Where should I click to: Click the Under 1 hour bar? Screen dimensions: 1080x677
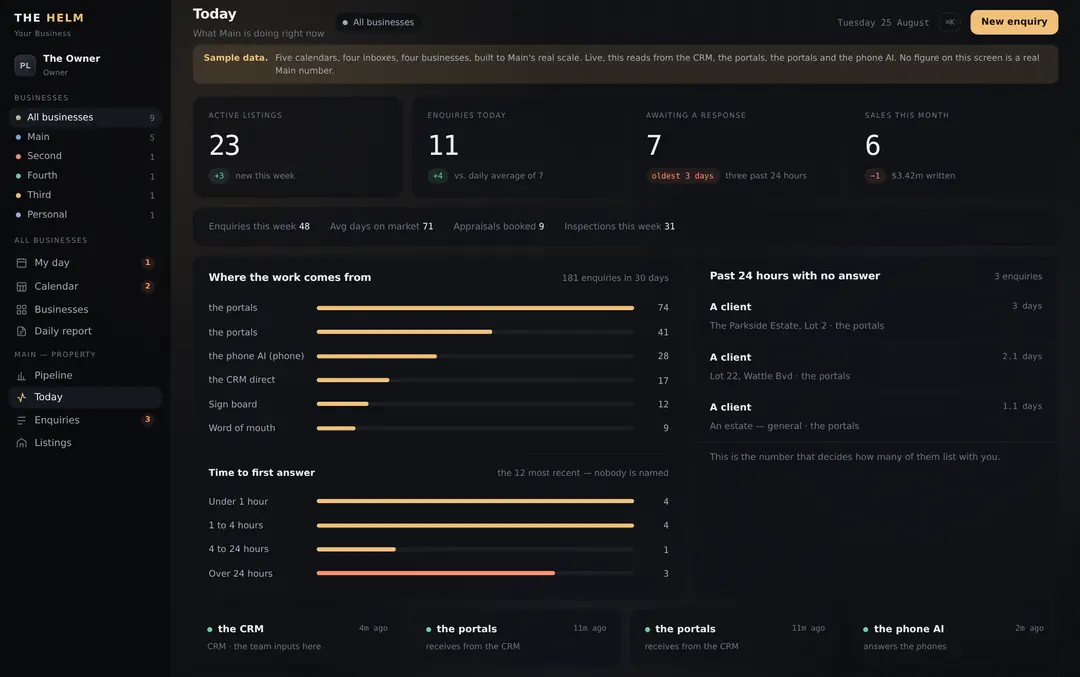(475, 501)
